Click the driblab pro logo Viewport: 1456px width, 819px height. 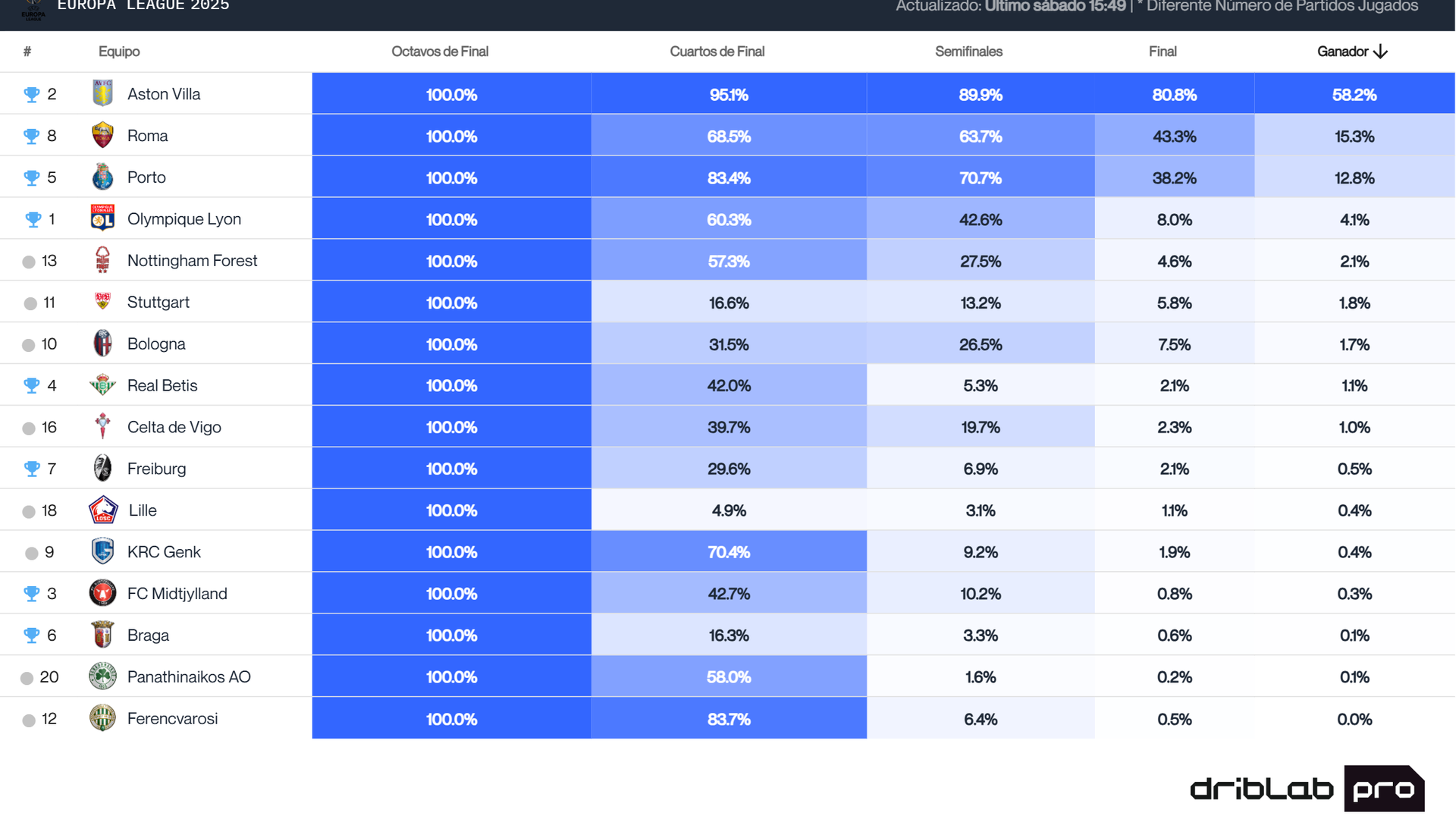[1307, 789]
